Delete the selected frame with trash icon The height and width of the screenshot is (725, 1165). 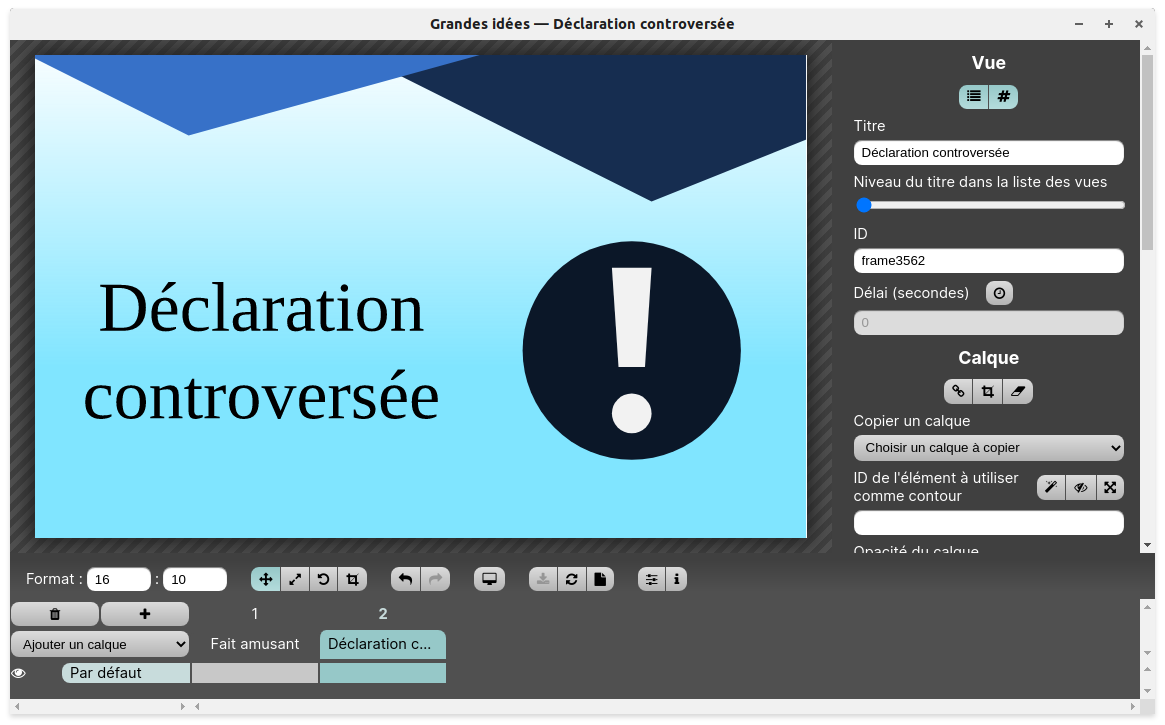(55, 614)
